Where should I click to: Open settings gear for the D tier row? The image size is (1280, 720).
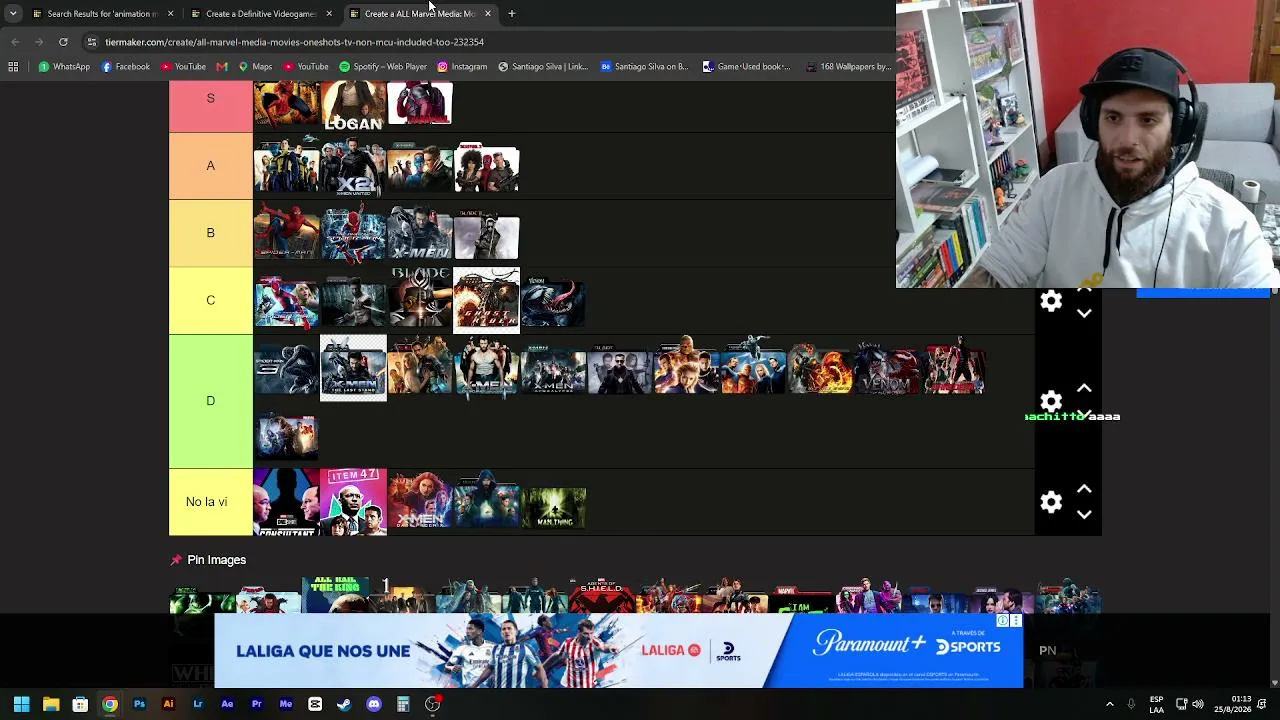pyautogui.click(x=1051, y=401)
